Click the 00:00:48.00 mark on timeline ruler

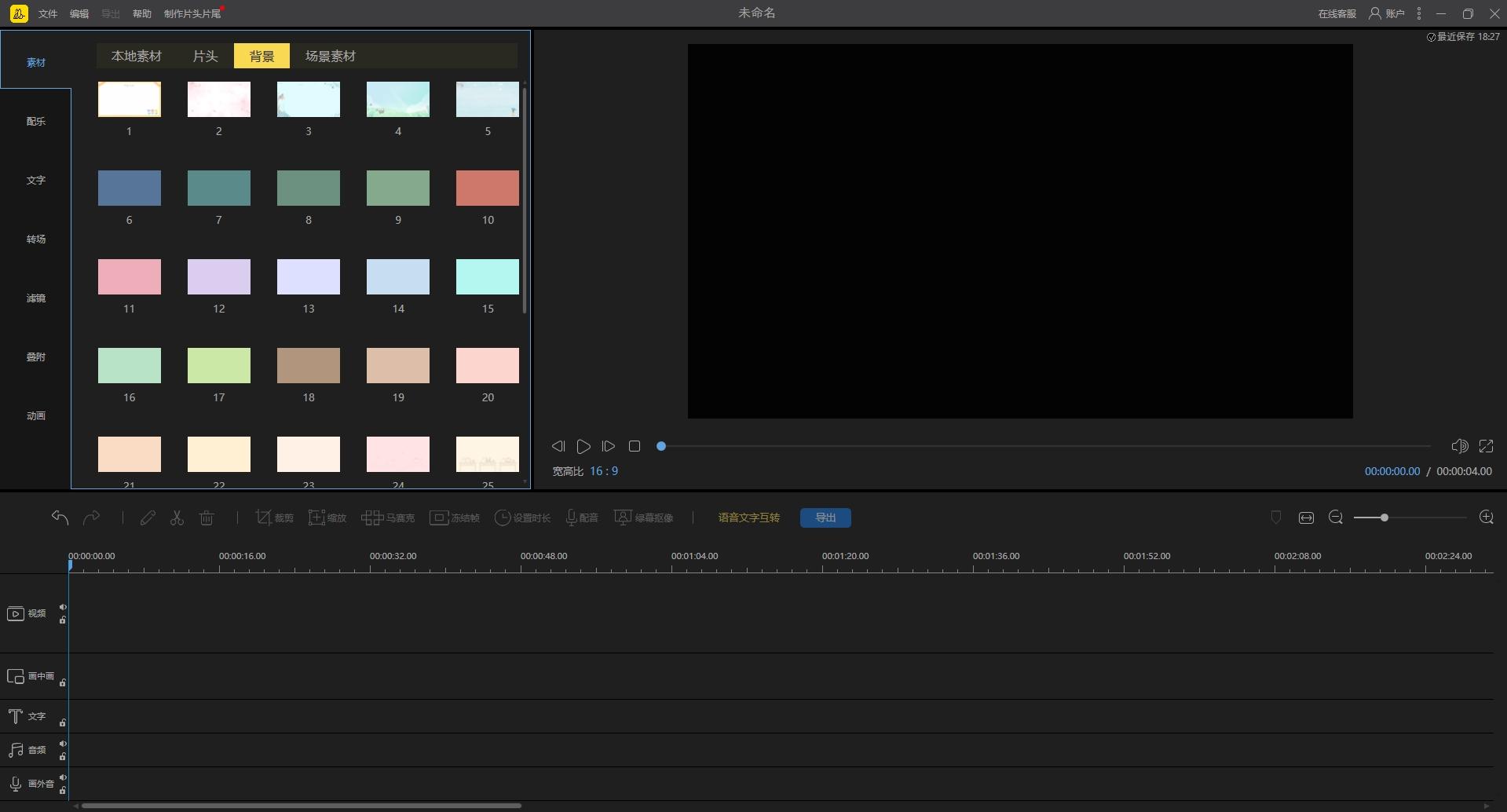[543, 556]
